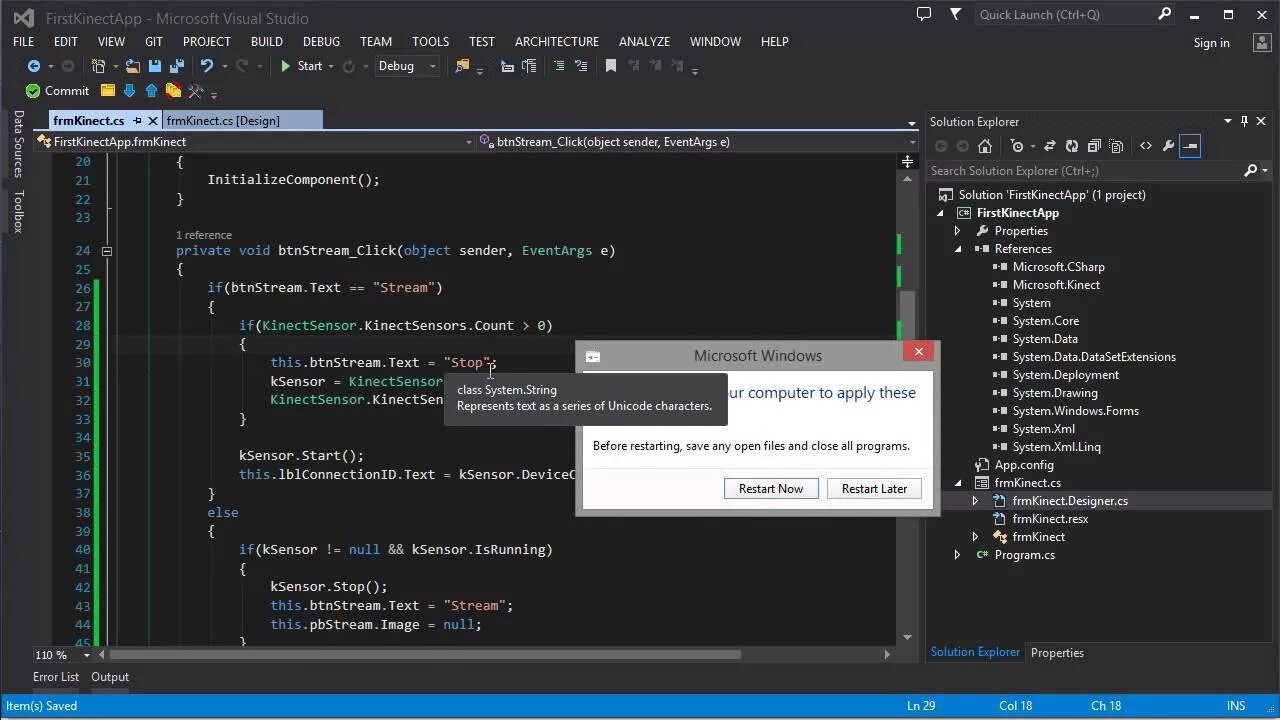Image resolution: width=1280 pixels, height=720 pixels.
Task: Open the Toolbox side panel tab
Action: [x=18, y=211]
